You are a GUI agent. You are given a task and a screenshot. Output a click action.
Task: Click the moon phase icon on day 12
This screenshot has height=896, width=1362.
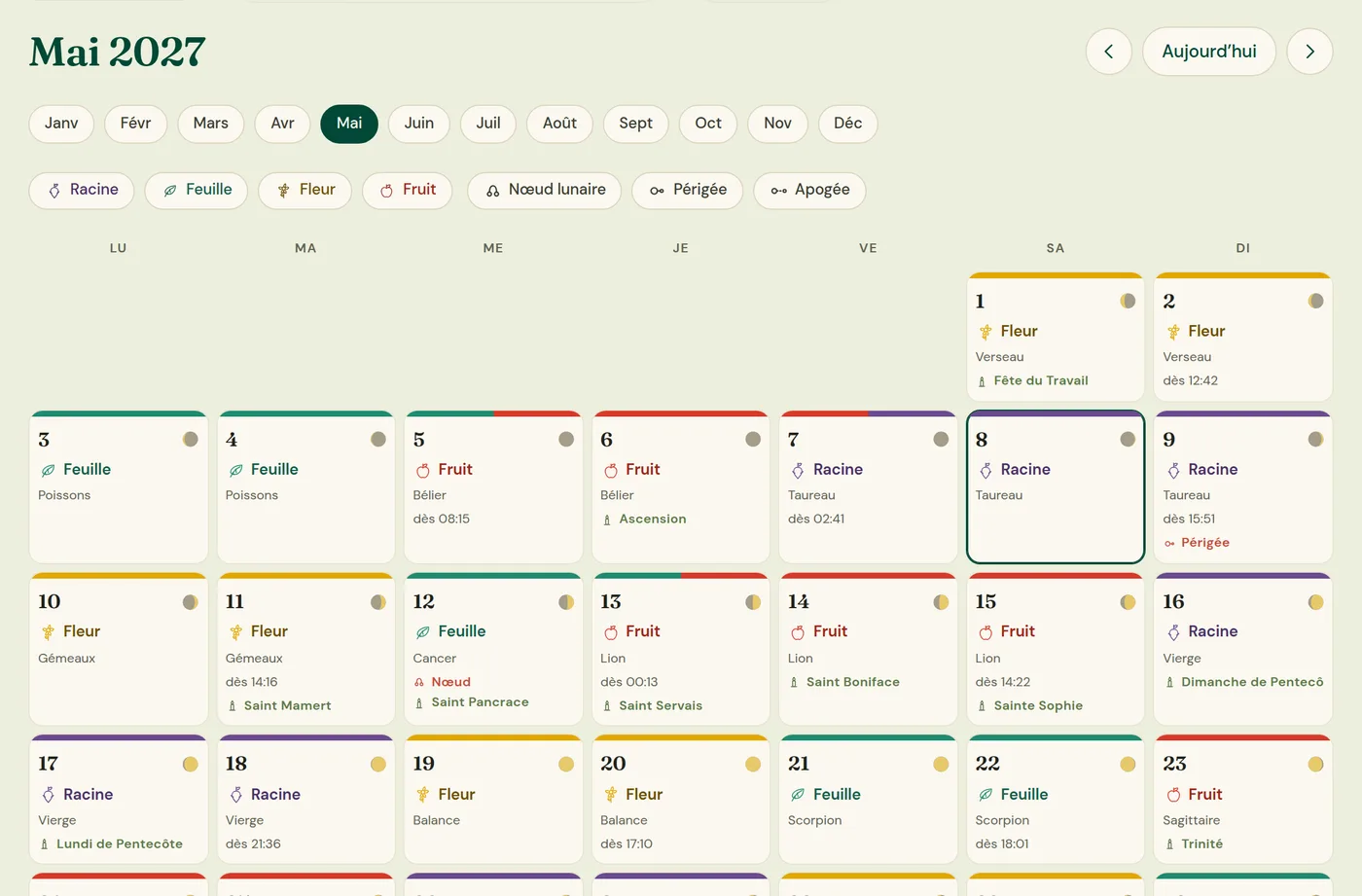pos(566,602)
